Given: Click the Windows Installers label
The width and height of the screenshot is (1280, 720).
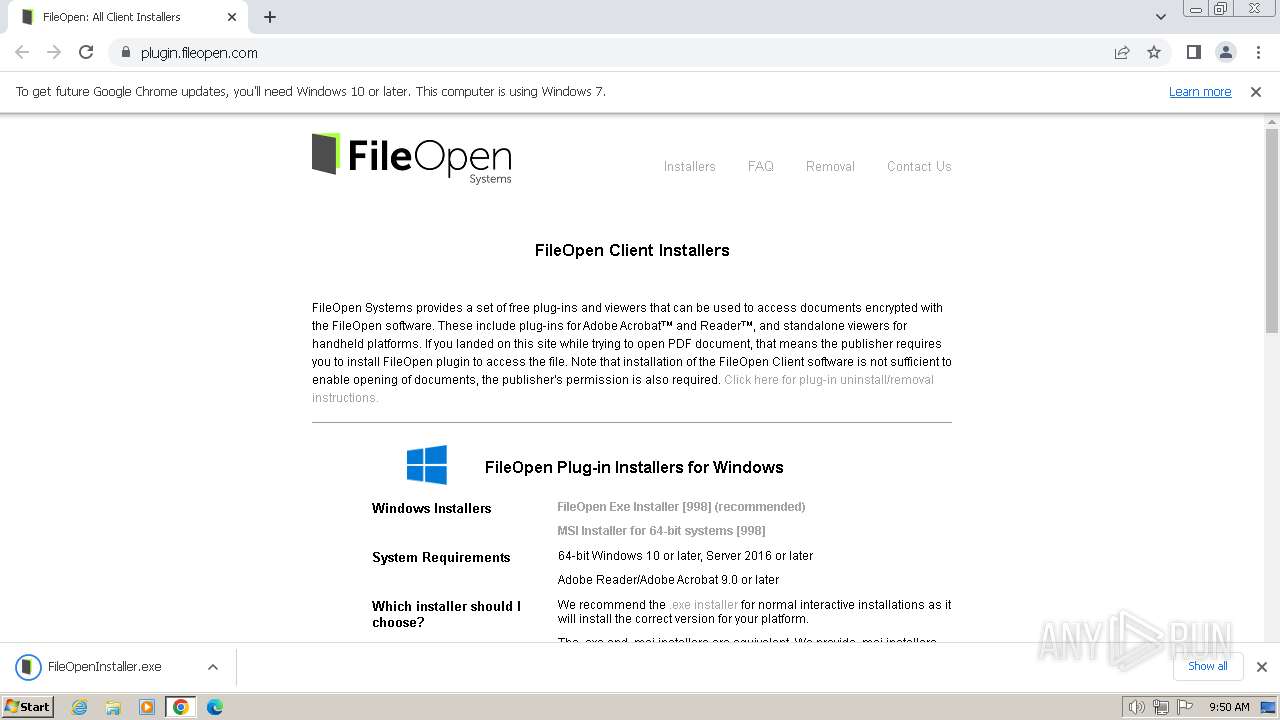Looking at the screenshot, I should coord(431,509).
